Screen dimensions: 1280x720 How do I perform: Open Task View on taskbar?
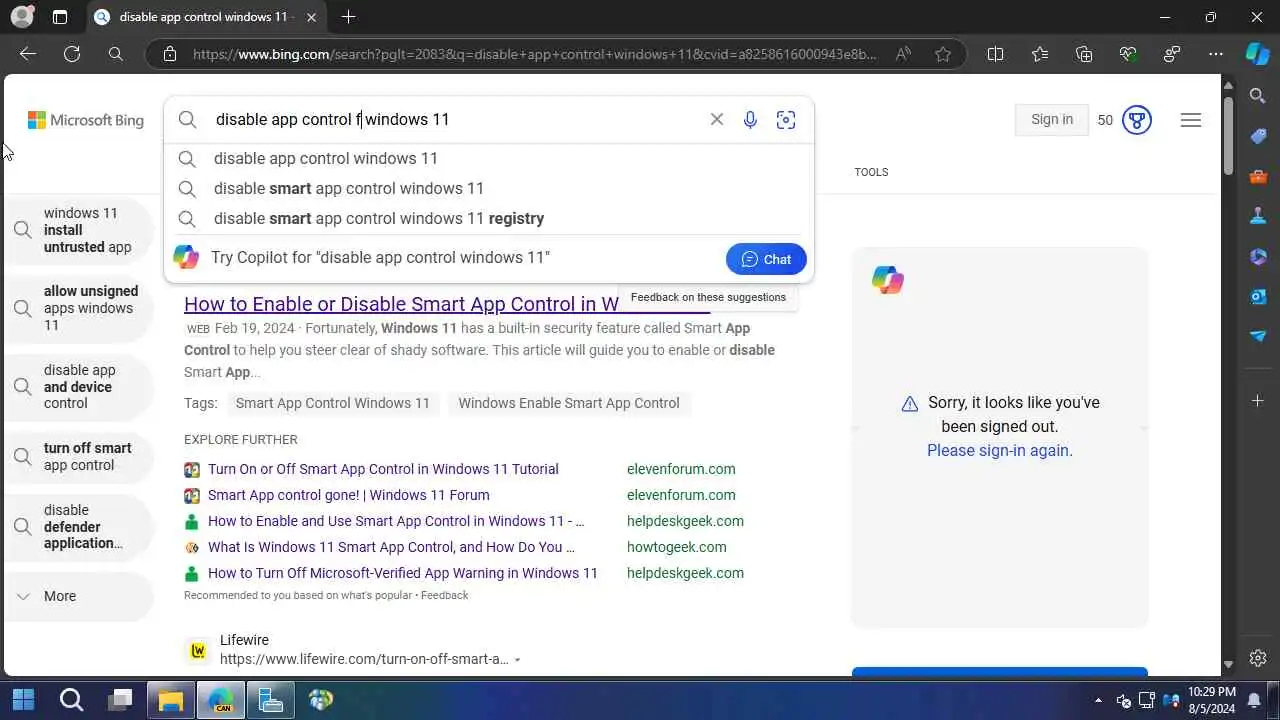pos(122,699)
